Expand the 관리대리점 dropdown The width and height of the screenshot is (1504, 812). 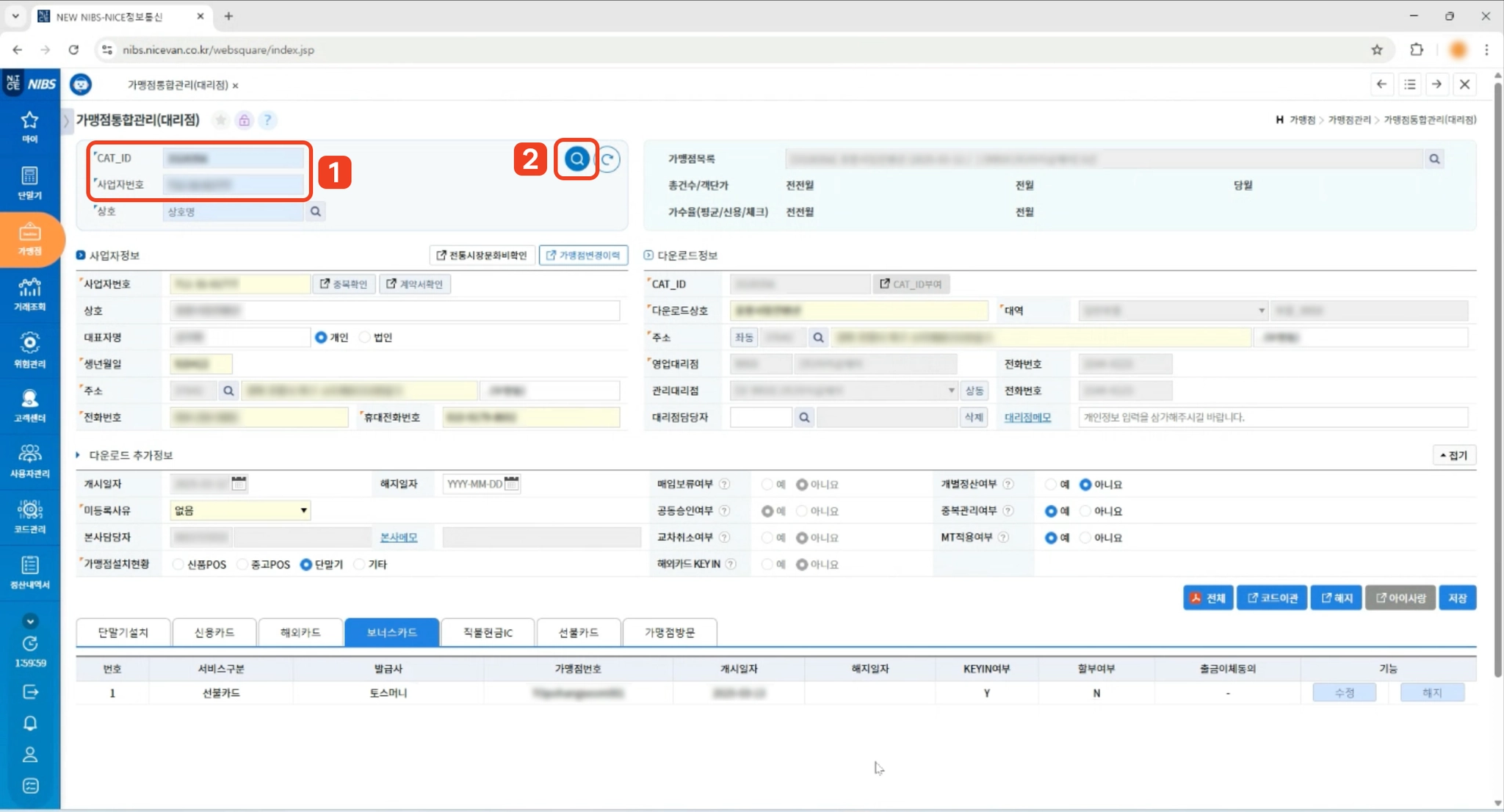951,391
